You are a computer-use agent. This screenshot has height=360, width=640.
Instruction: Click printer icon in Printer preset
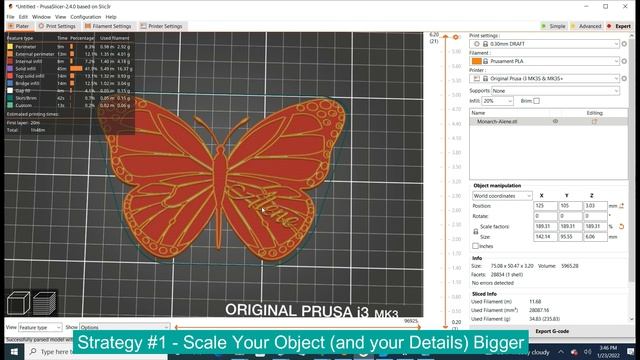click(476, 78)
